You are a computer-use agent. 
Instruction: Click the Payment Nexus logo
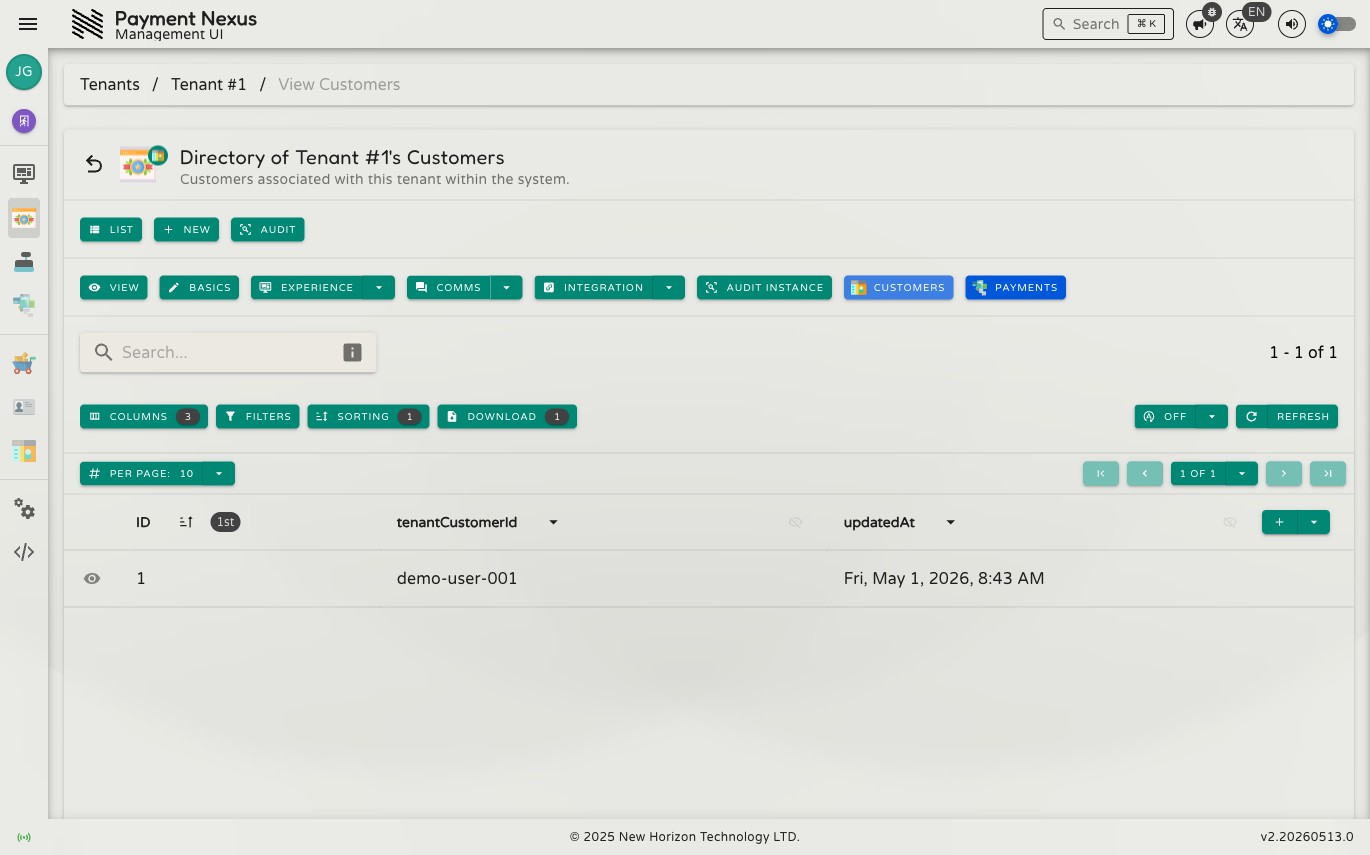[88, 24]
